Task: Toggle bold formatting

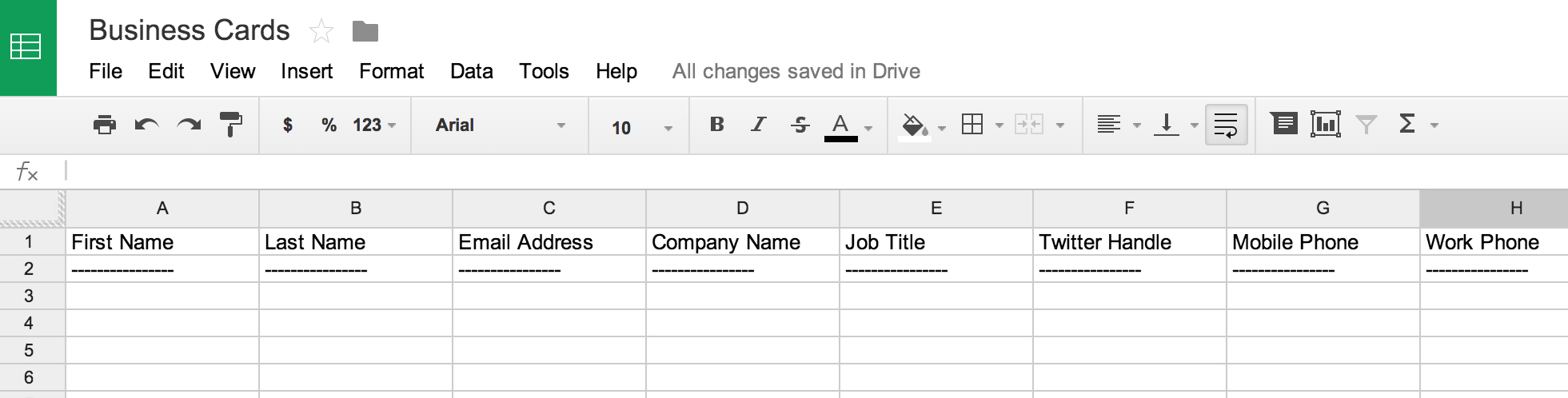Action: (x=717, y=124)
